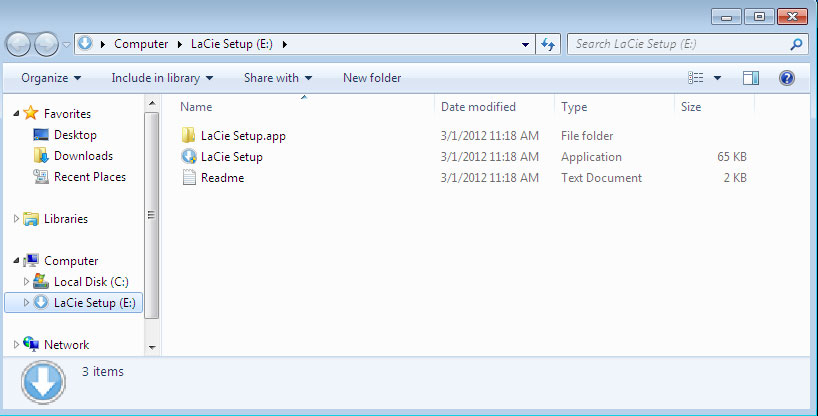
Task: Click the search magnifier icon
Action: (x=796, y=44)
